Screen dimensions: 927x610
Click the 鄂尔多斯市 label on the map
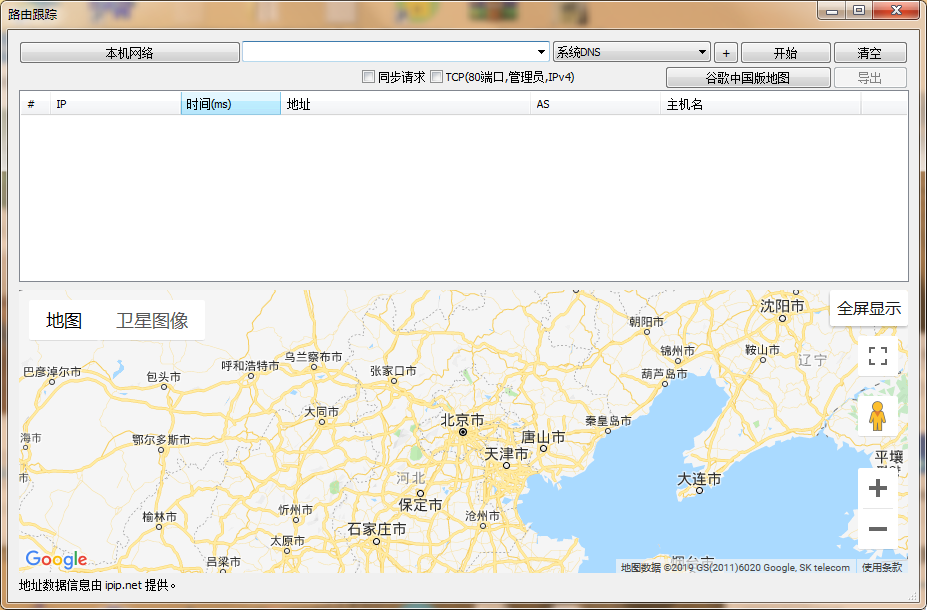point(161,440)
